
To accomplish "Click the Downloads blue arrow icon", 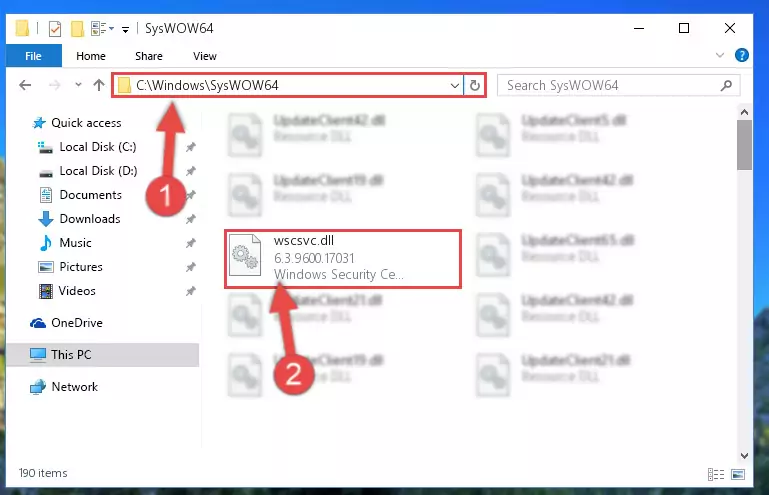I will [x=46, y=219].
